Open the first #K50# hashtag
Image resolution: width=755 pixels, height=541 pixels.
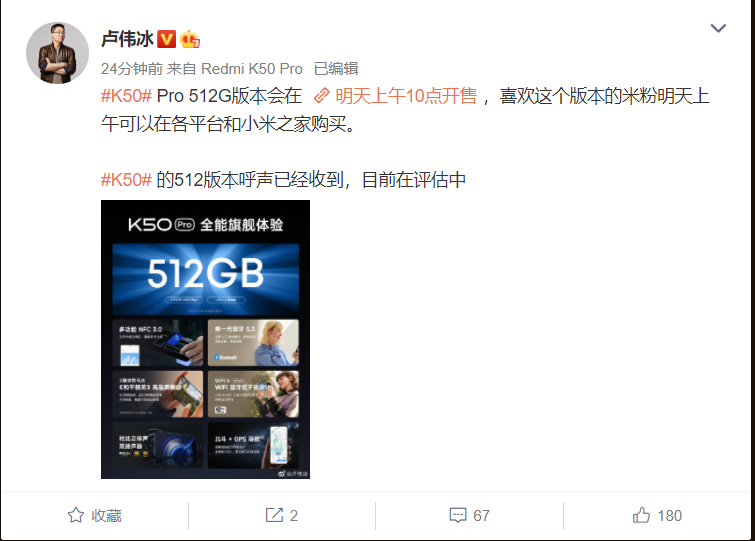(x=126, y=96)
